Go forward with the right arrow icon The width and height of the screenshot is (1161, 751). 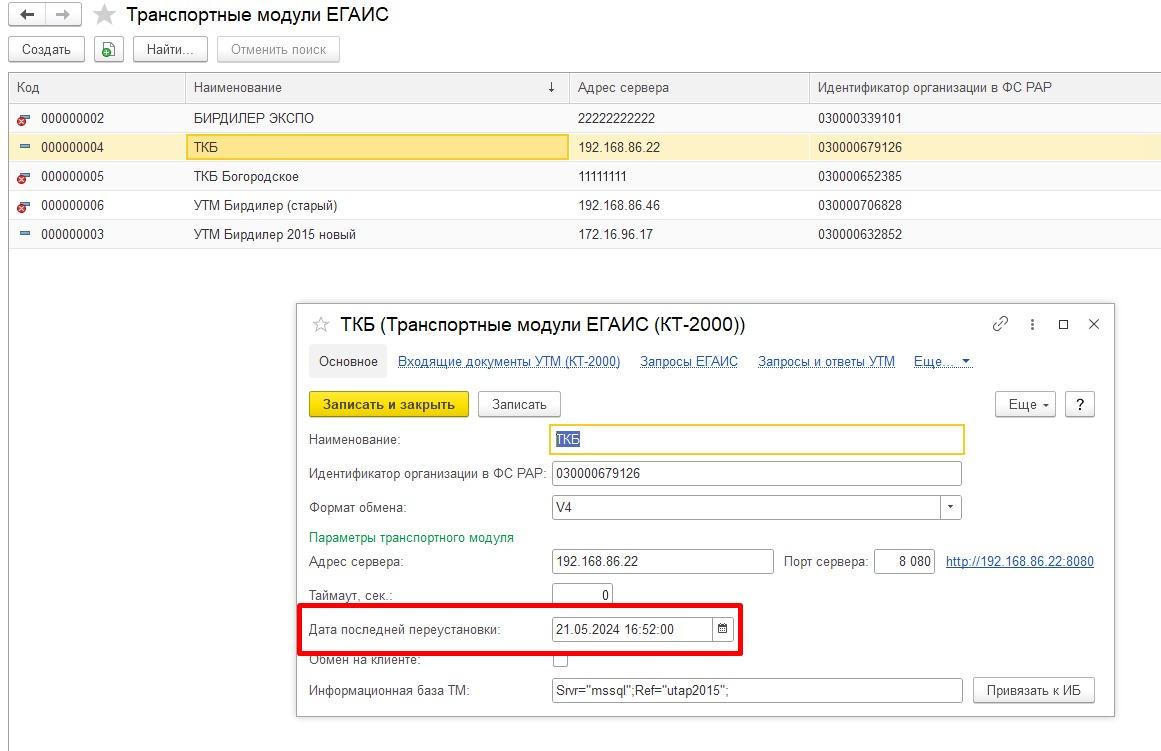63,15
